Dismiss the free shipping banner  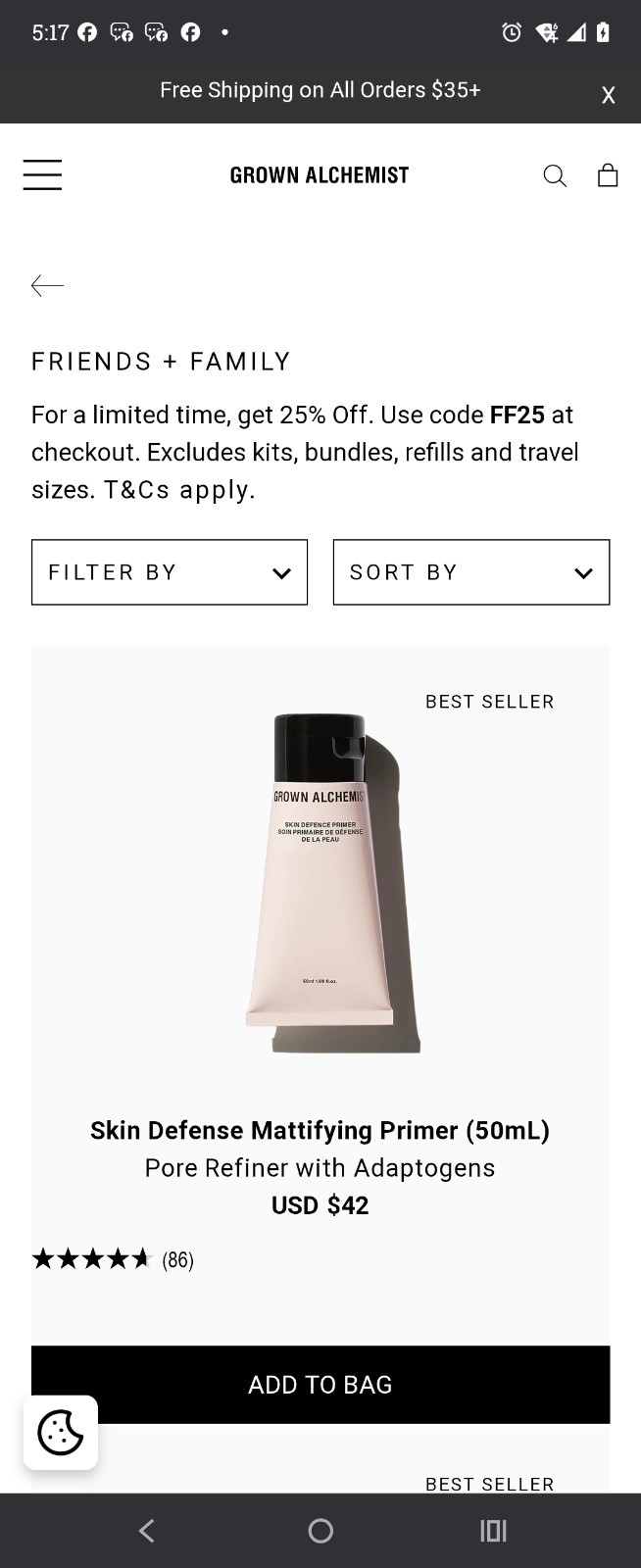[x=608, y=95]
